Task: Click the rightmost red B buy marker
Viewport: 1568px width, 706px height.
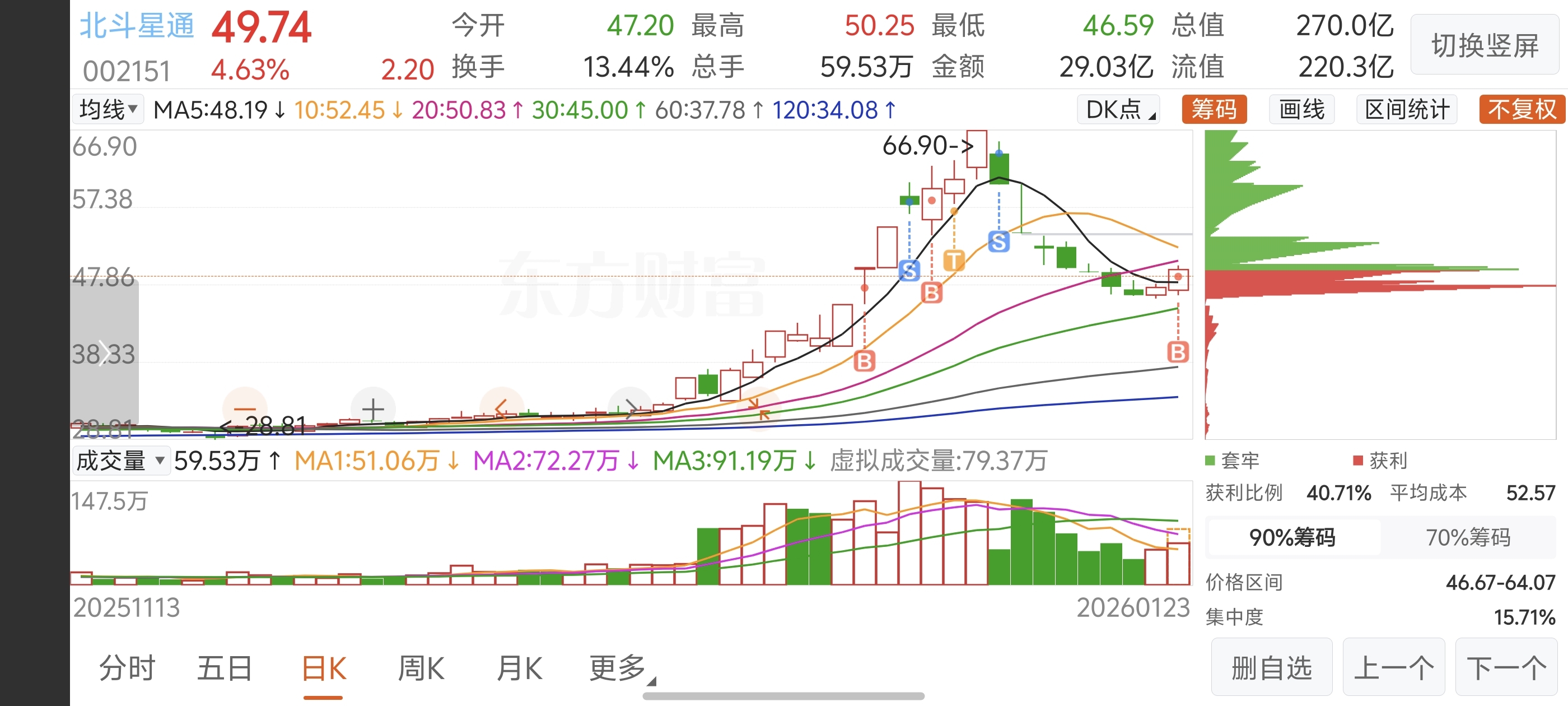Action: (x=1177, y=352)
